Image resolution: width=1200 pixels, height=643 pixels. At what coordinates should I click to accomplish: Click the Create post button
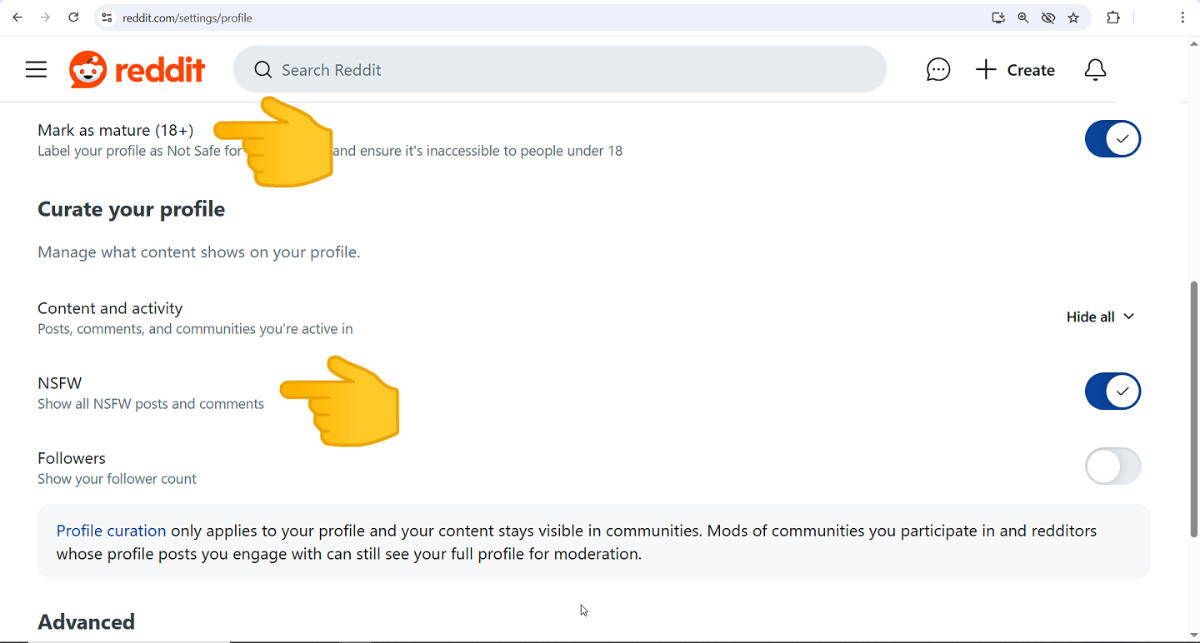click(1015, 70)
